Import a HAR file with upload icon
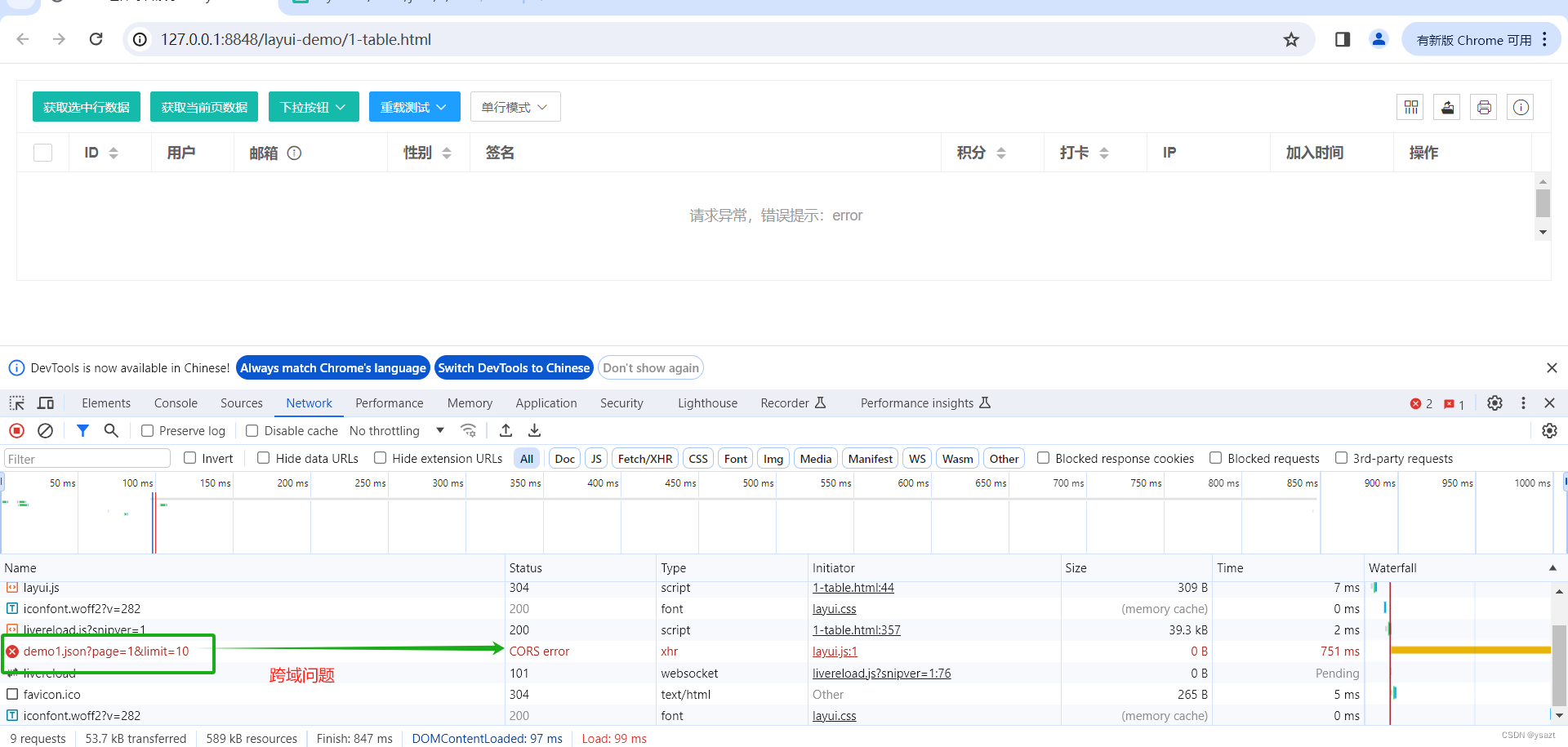This screenshot has width=1568, height=747. [x=506, y=430]
